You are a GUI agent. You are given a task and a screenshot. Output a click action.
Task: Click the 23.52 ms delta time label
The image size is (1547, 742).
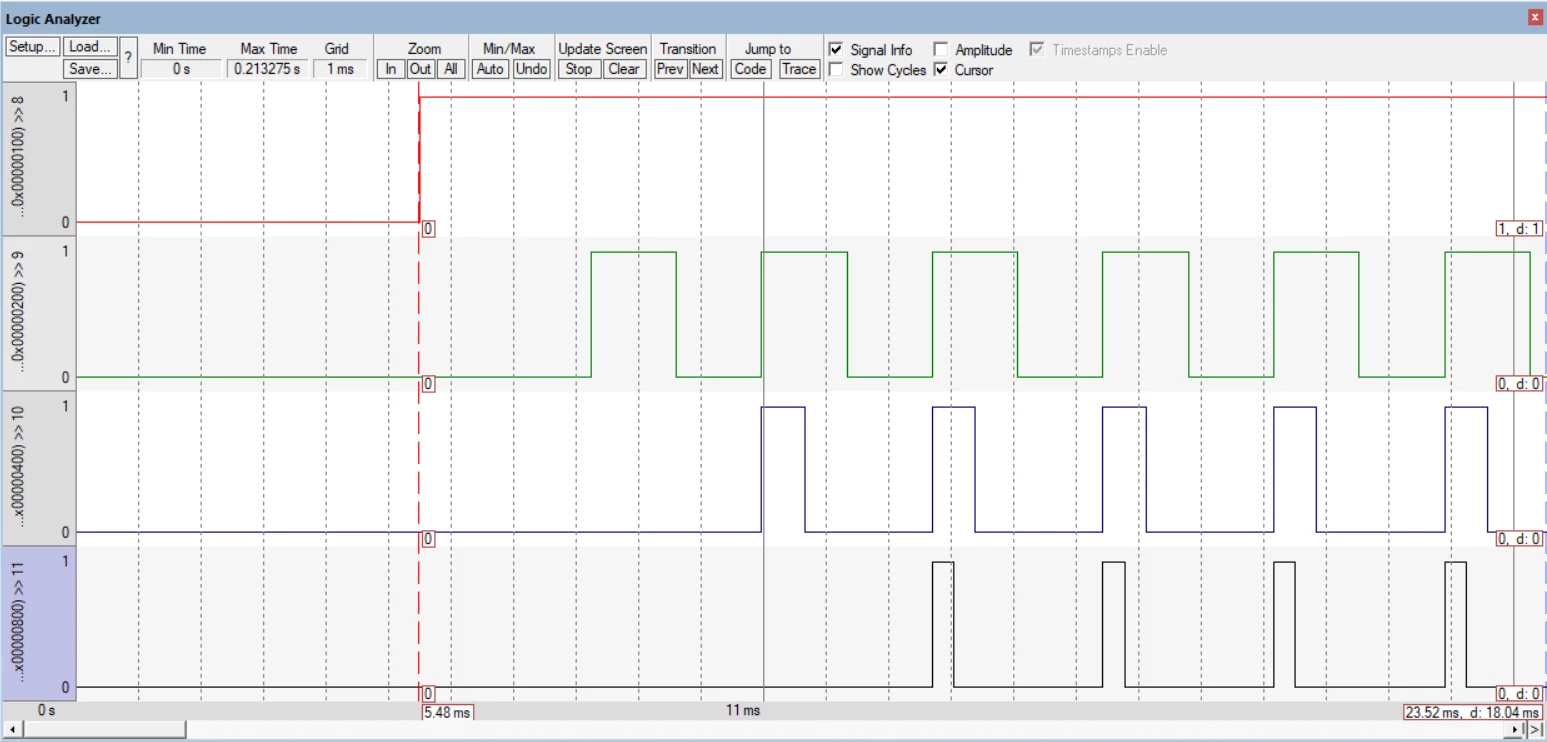(1473, 713)
